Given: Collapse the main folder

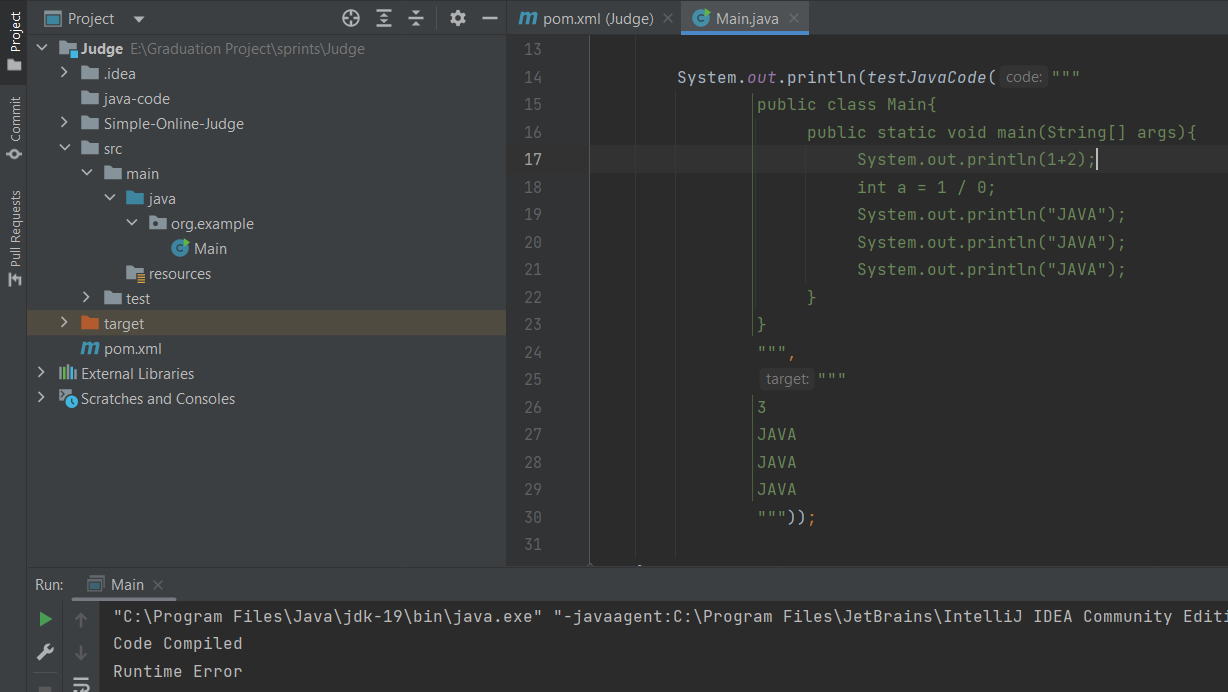Looking at the screenshot, I should tap(87, 173).
